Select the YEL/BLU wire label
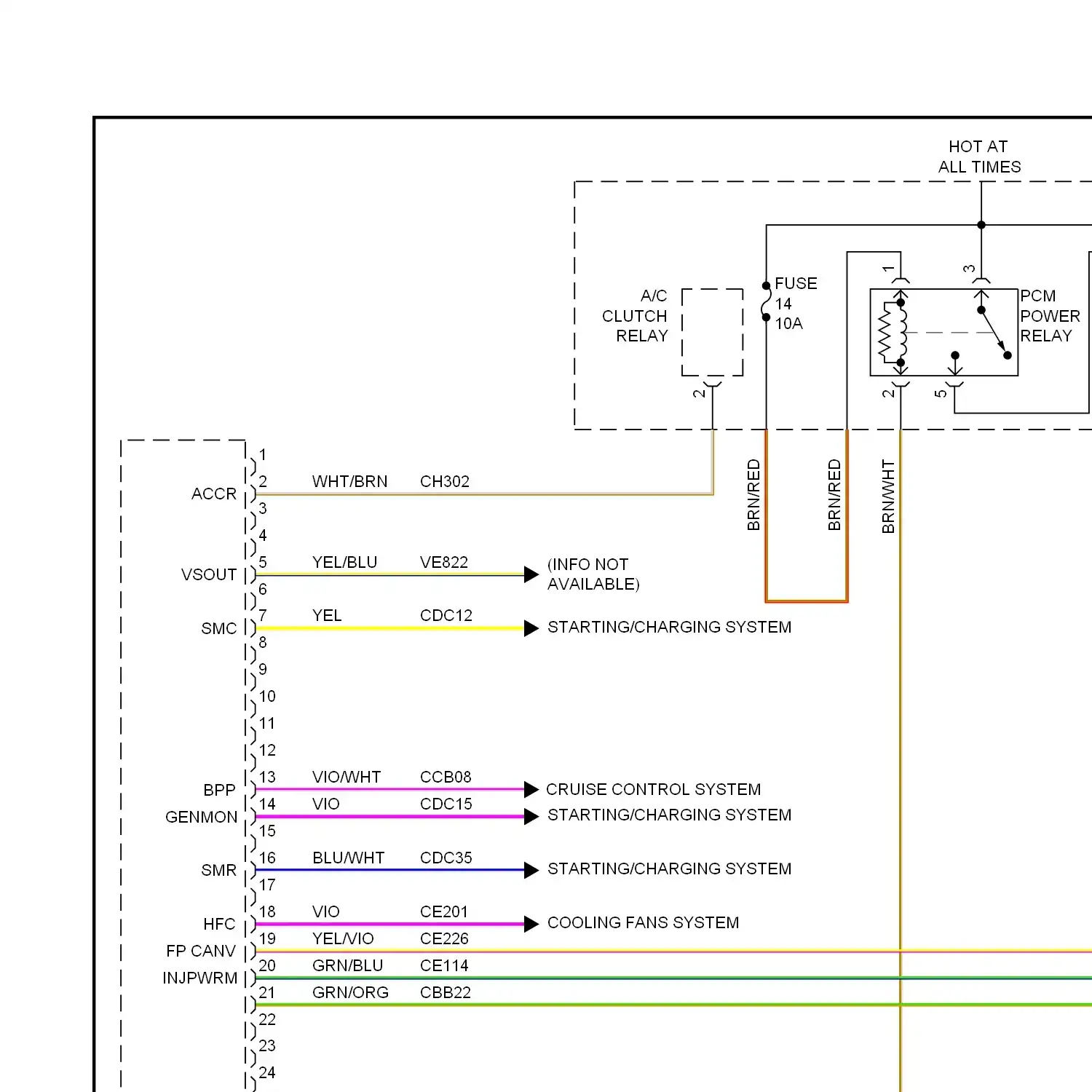This screenshot has height=1092, width=1092. pyautogui.click(x=344, y=562)
